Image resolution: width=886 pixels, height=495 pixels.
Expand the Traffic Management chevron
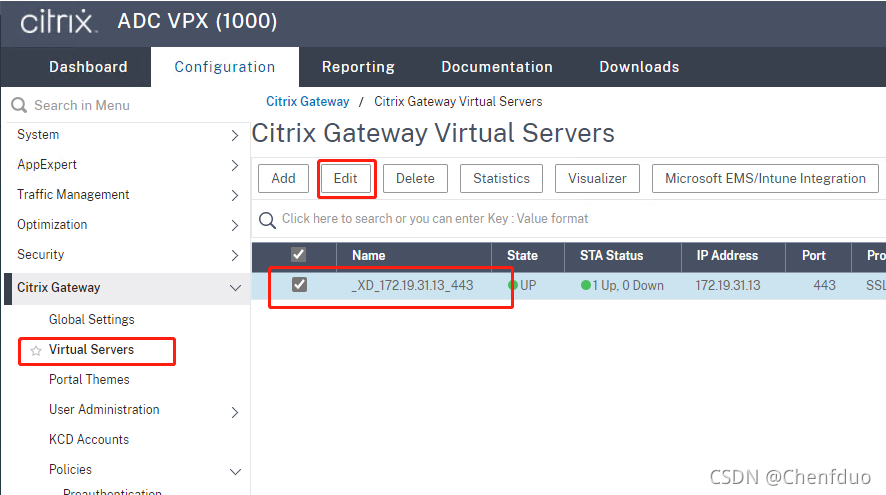(x=235, y=196)
